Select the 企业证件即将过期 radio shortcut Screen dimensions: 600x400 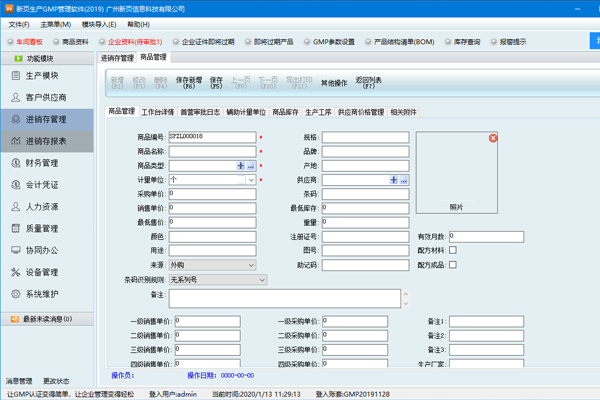(x=176, y=42)
